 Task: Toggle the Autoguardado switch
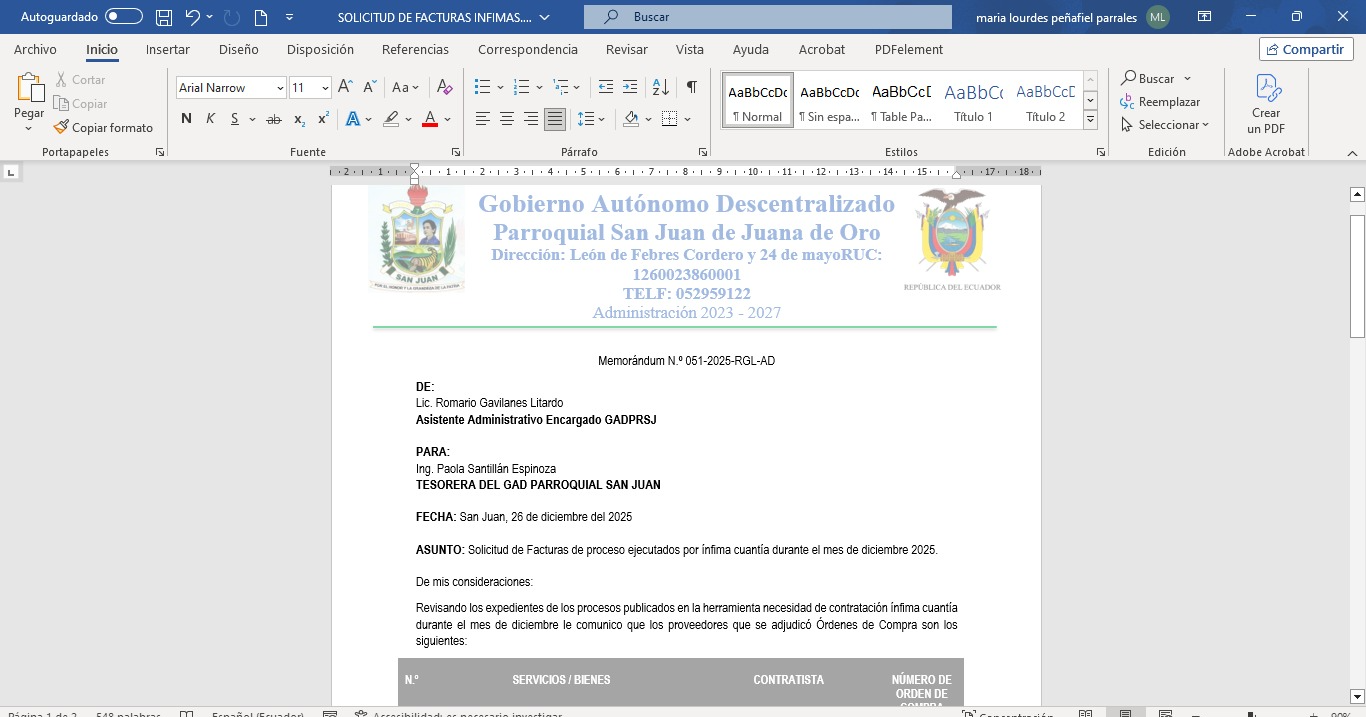click(124, 17)
